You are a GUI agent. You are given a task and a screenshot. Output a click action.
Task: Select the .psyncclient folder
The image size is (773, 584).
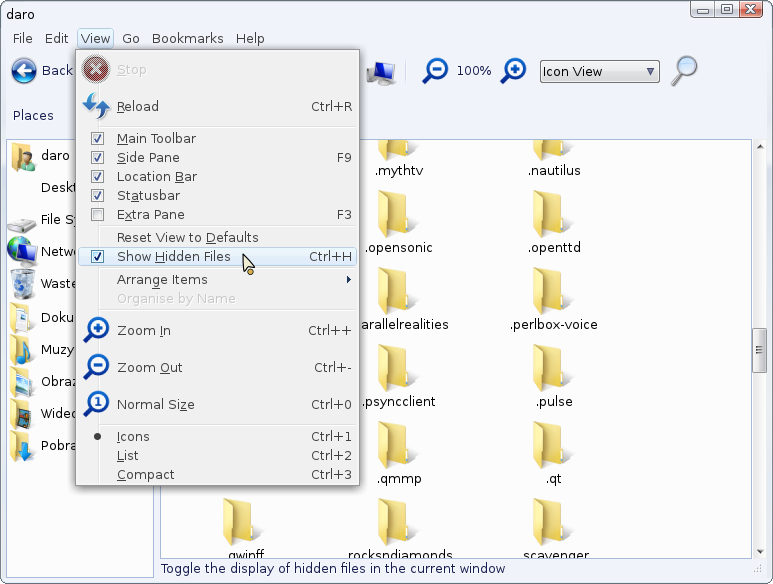pos(398,377)
